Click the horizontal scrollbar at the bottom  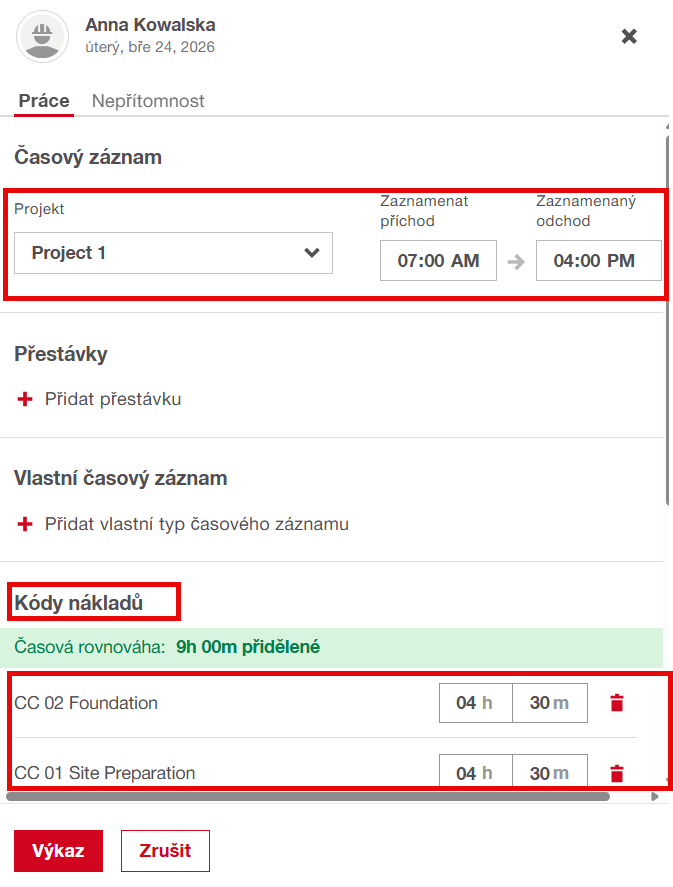307,797
